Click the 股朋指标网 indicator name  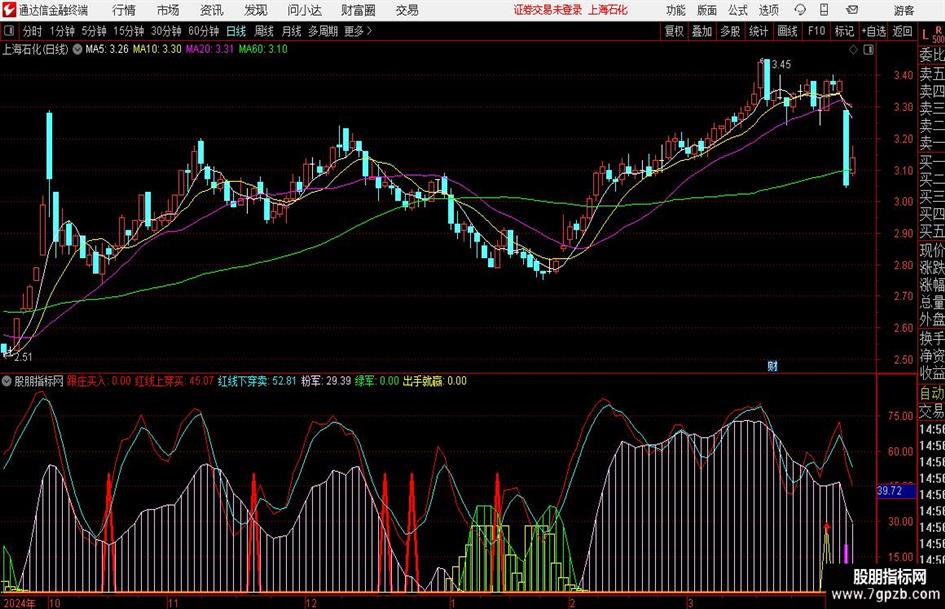pos(39,381)
